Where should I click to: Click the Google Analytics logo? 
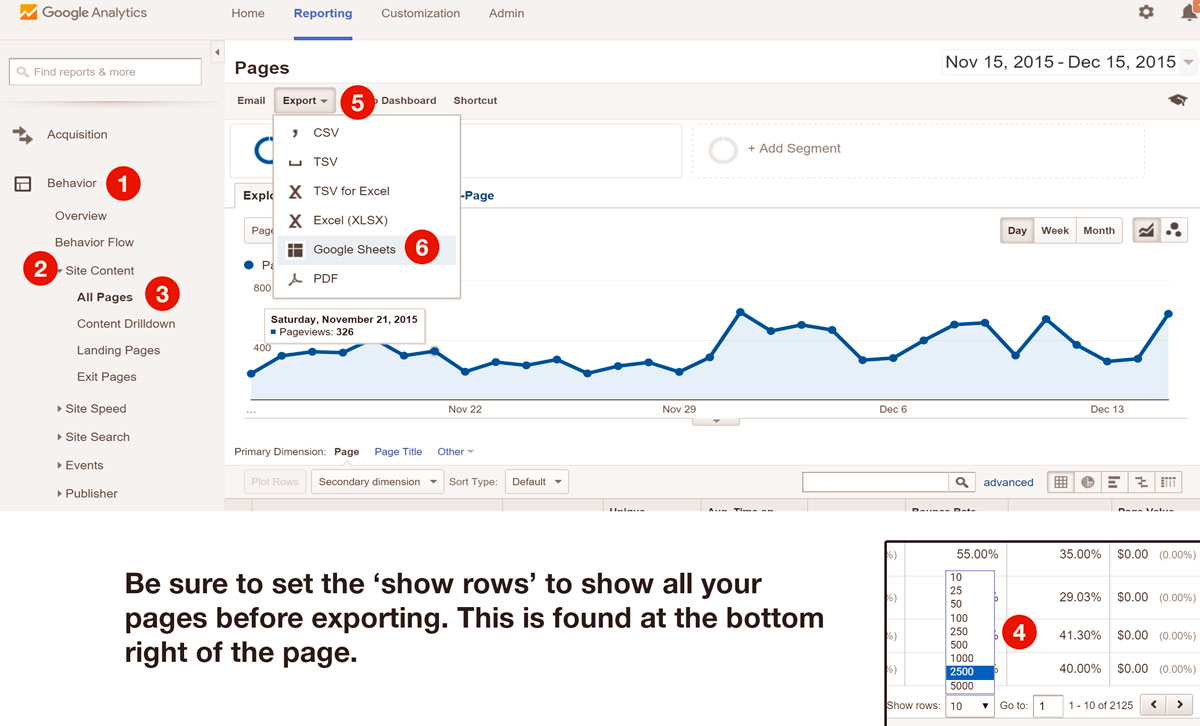tap(84, 13)
